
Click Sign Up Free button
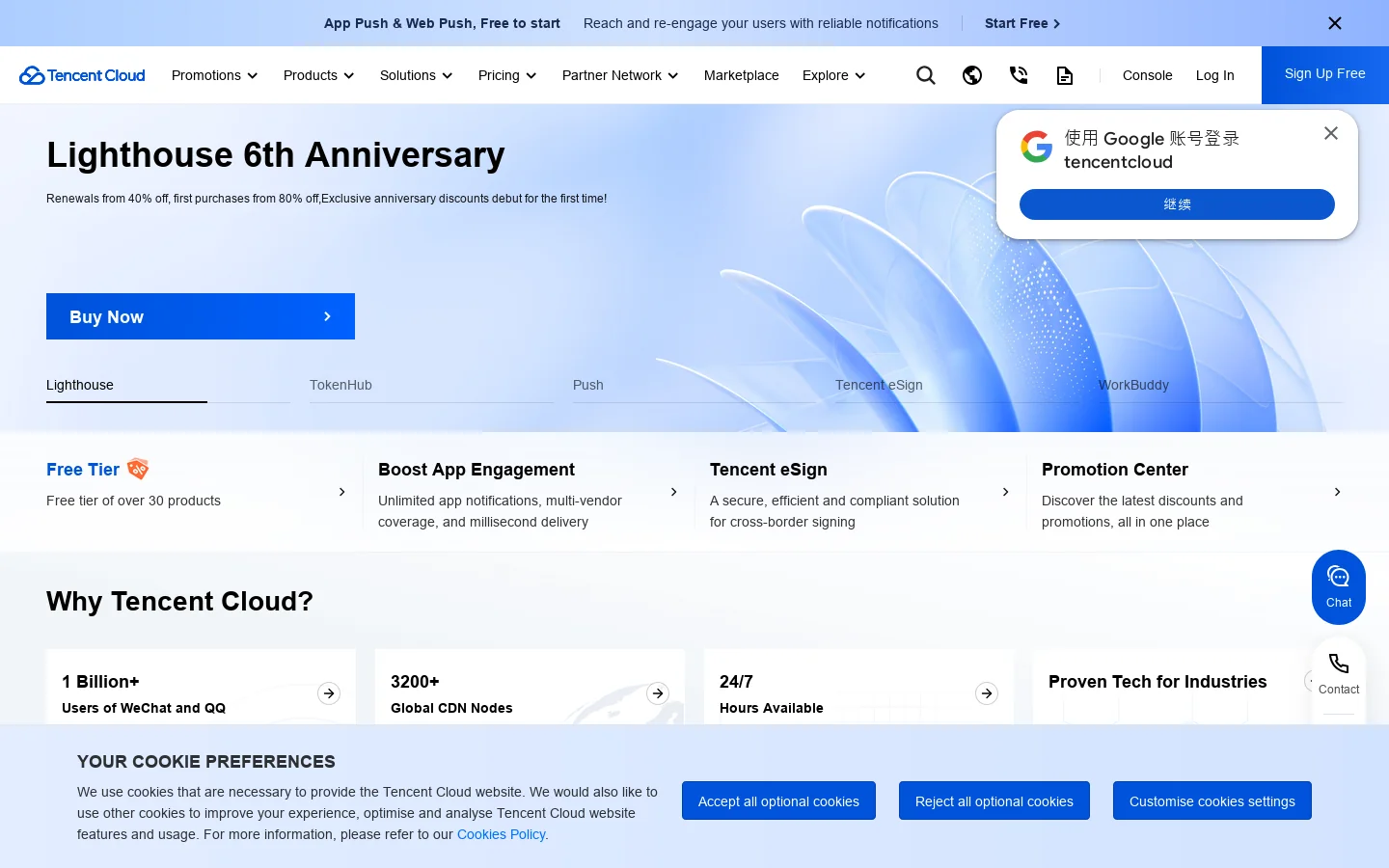tap(1325, 74)
